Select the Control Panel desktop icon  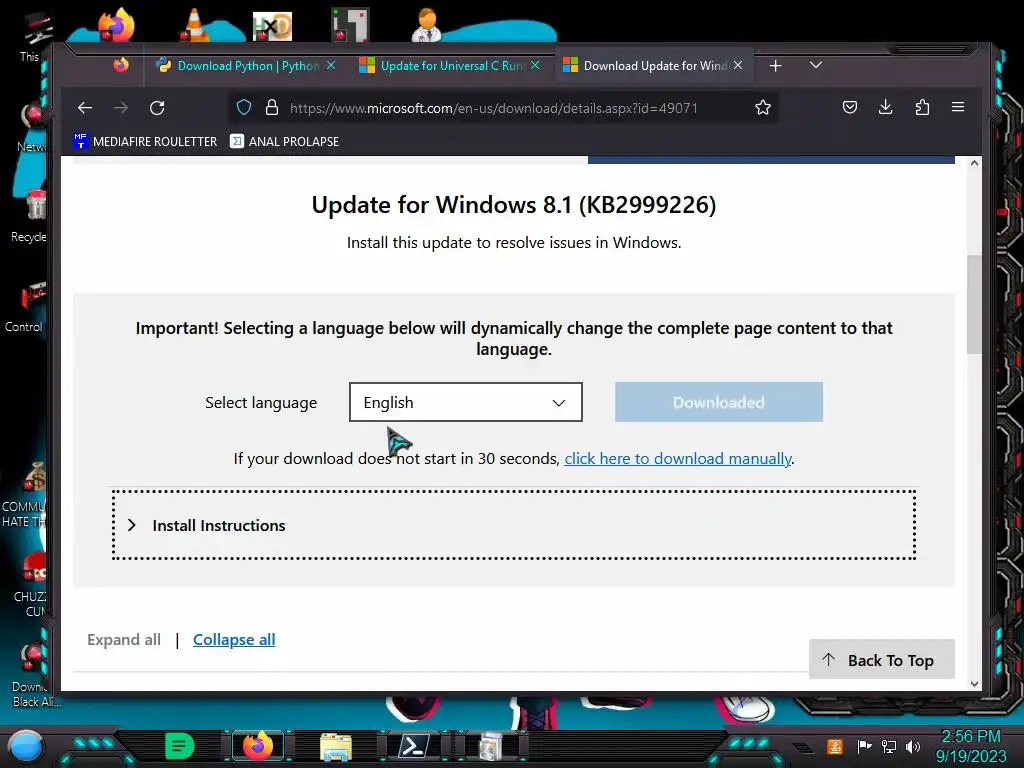[26, 307]
